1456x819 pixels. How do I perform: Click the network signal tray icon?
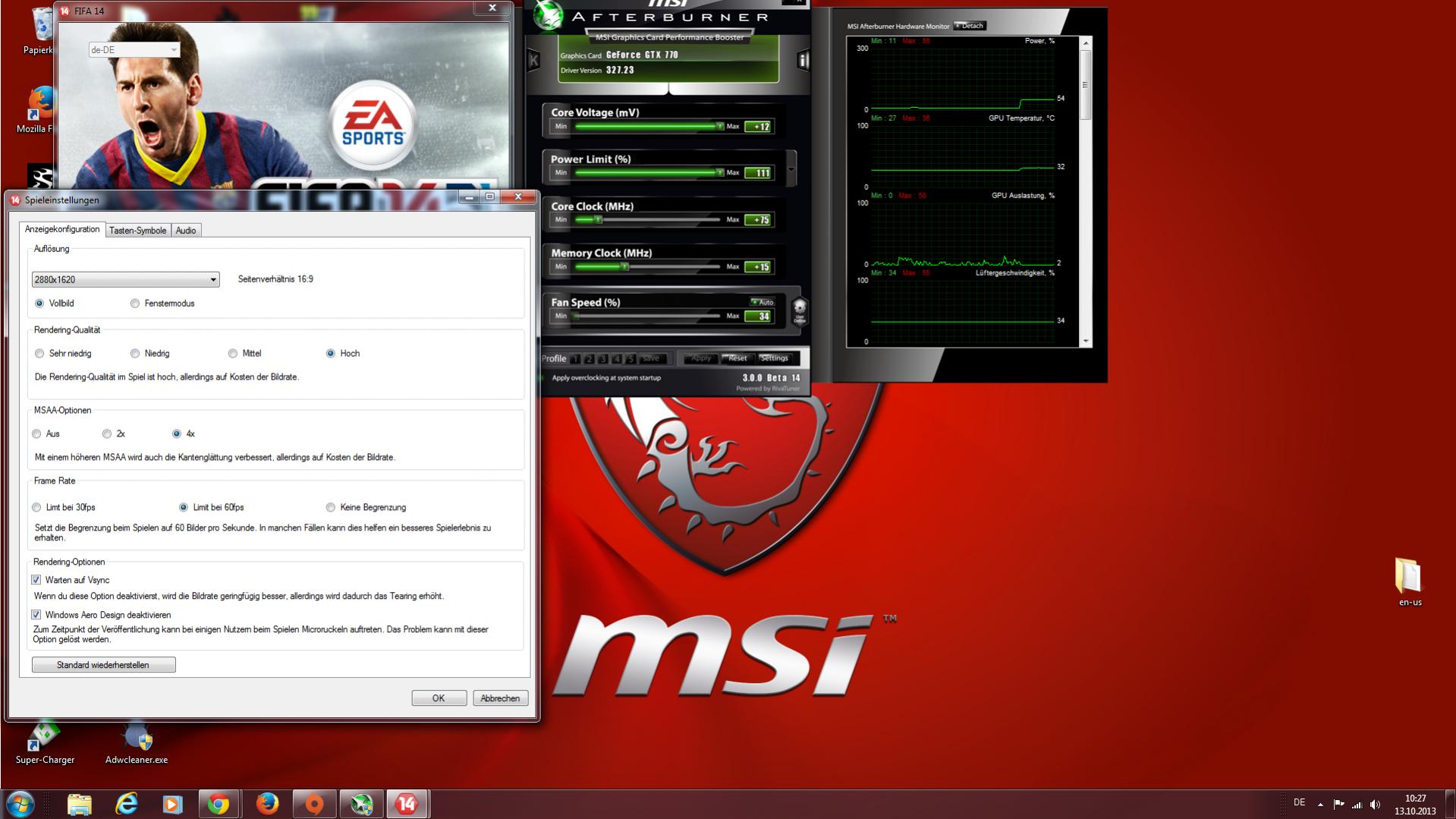click(1356, 804)
